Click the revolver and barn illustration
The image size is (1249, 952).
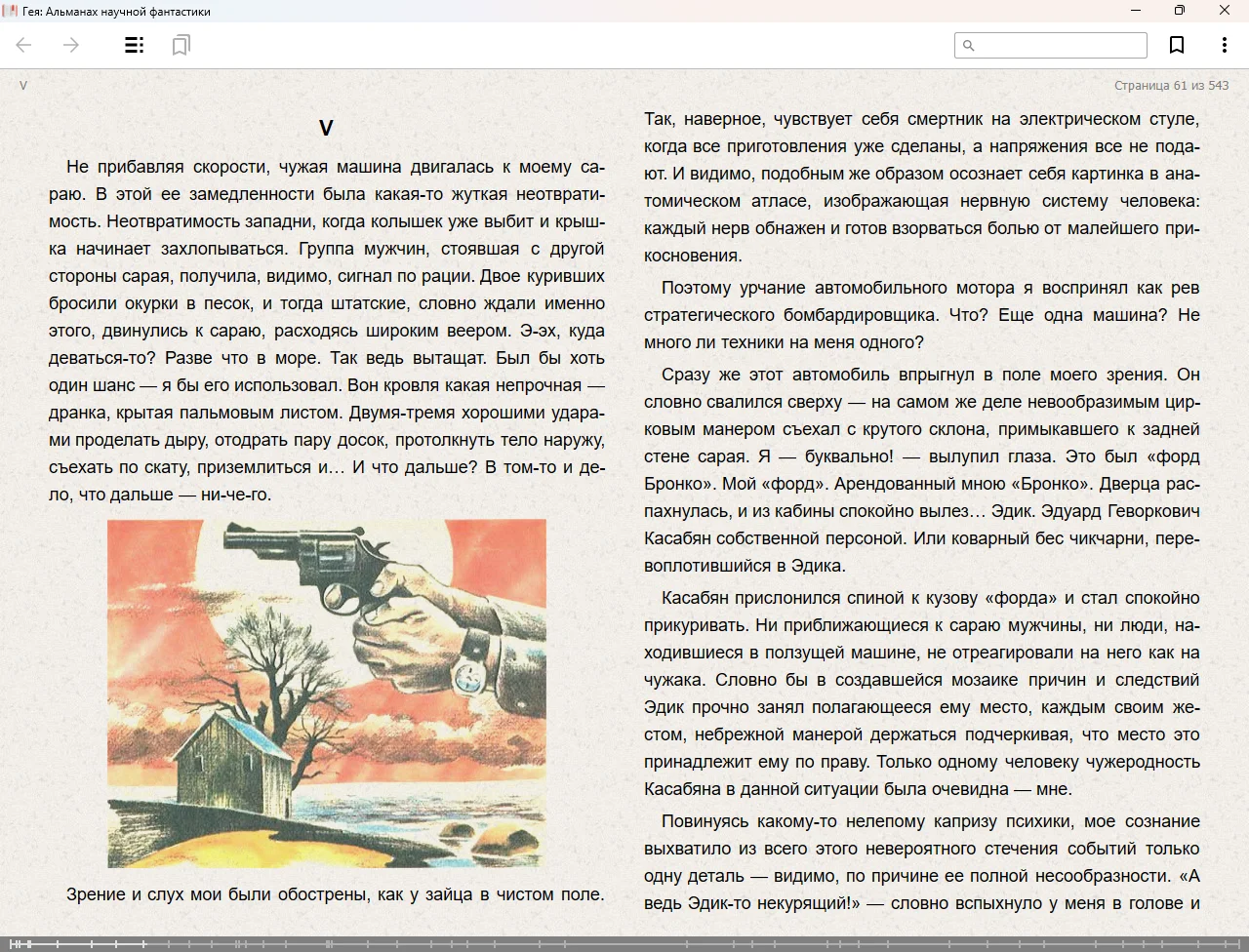pyautogui.click(x=327, y=694)
